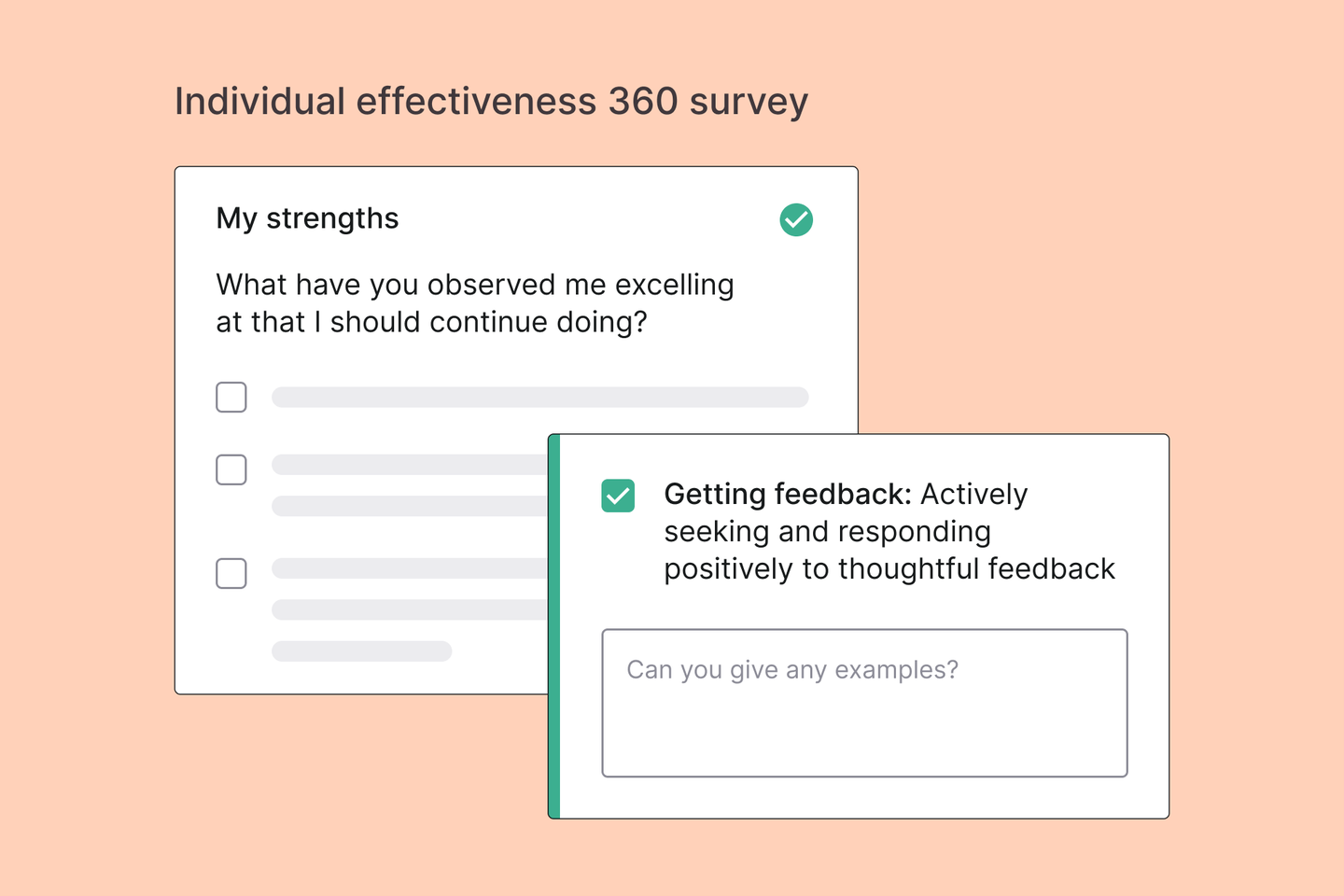Click the survey title heading

click(x=491, y=102)
